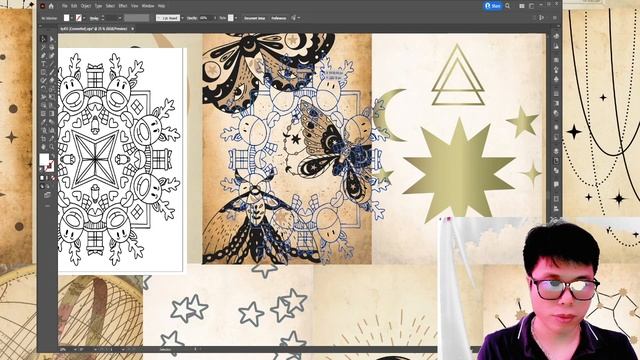640x360 pixels.
Task: Click the Share button
Action: (x=493, y=6)
